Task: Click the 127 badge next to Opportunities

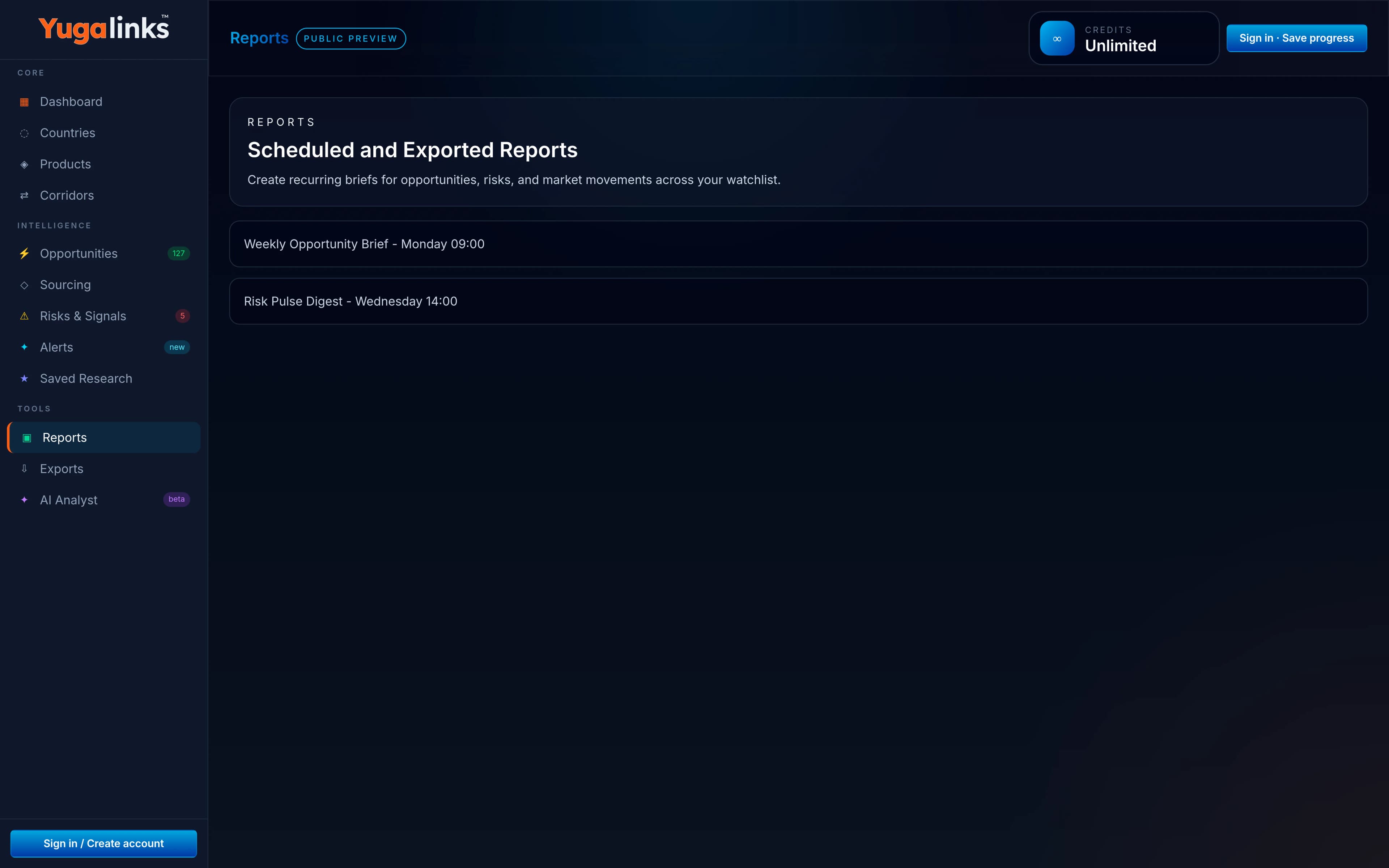Action: click(178, 254)
